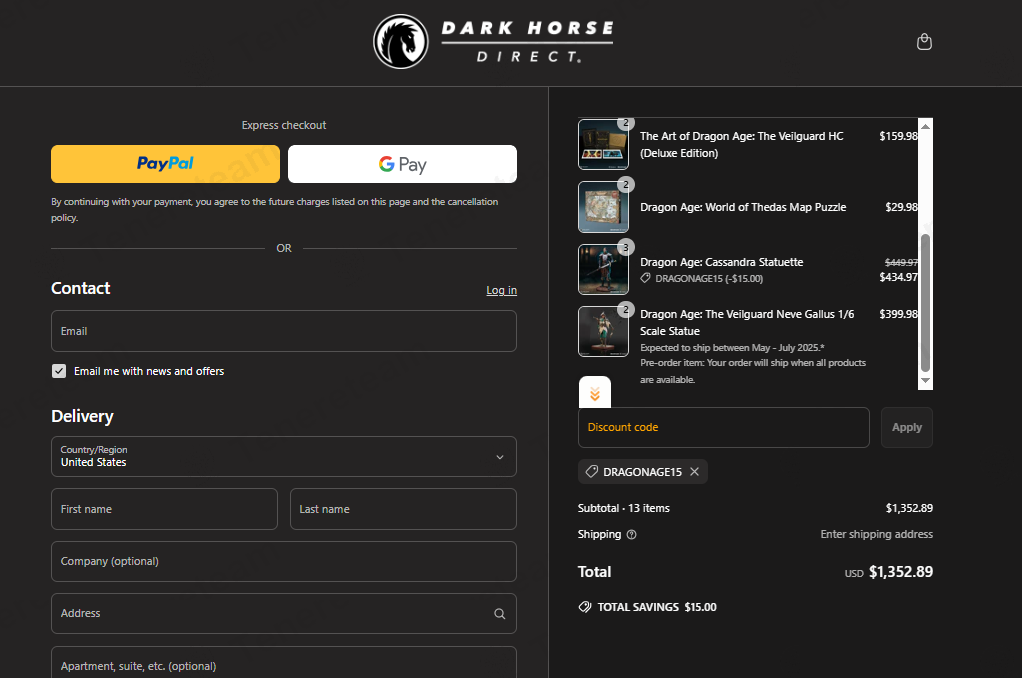Focus the Last name field

(x=403, y=509)
